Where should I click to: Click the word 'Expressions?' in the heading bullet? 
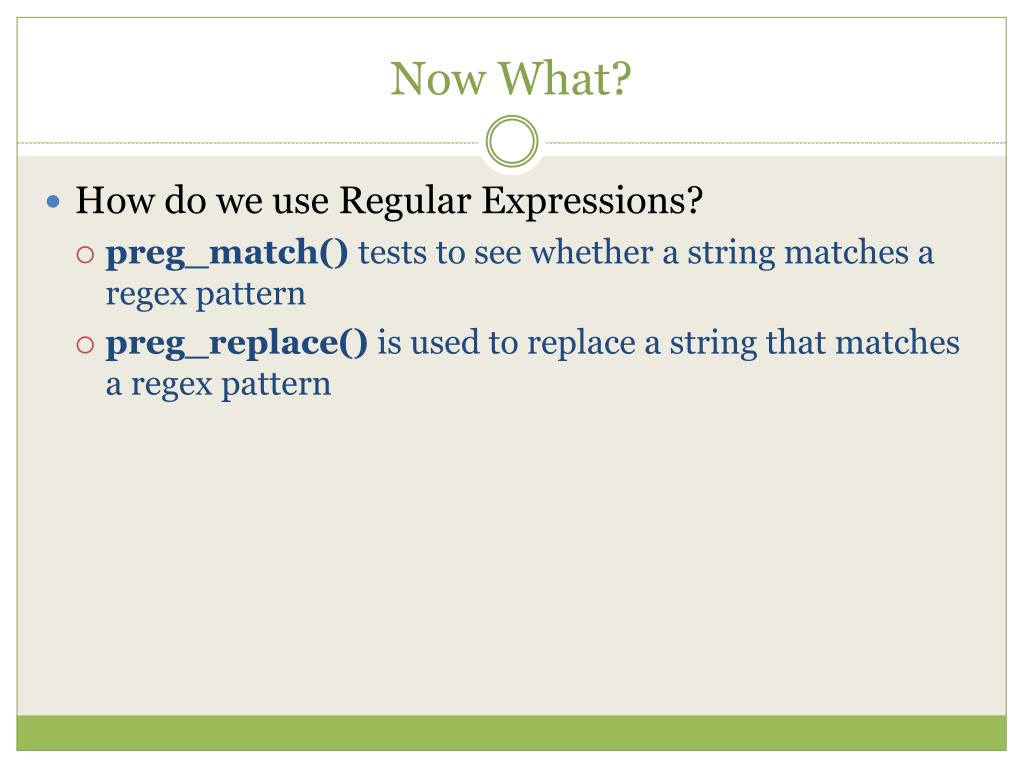(x=592, y=200)
